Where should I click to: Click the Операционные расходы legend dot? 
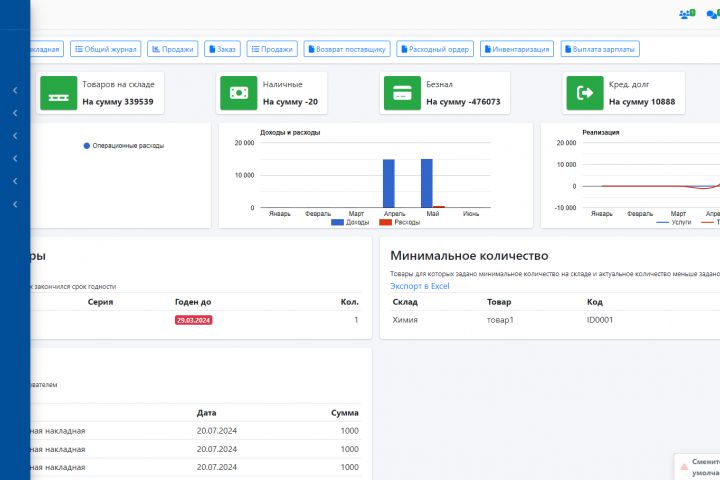[87, 146]
